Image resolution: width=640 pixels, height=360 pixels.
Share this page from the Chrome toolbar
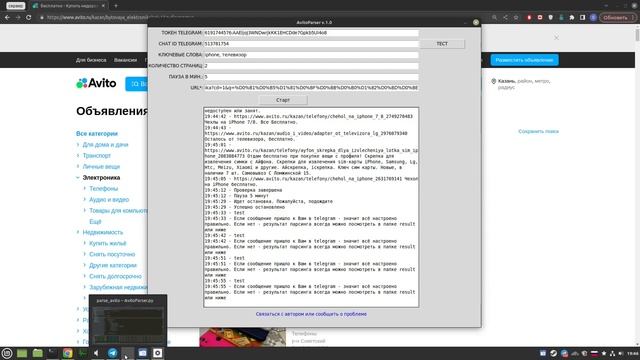click(505, 18)
